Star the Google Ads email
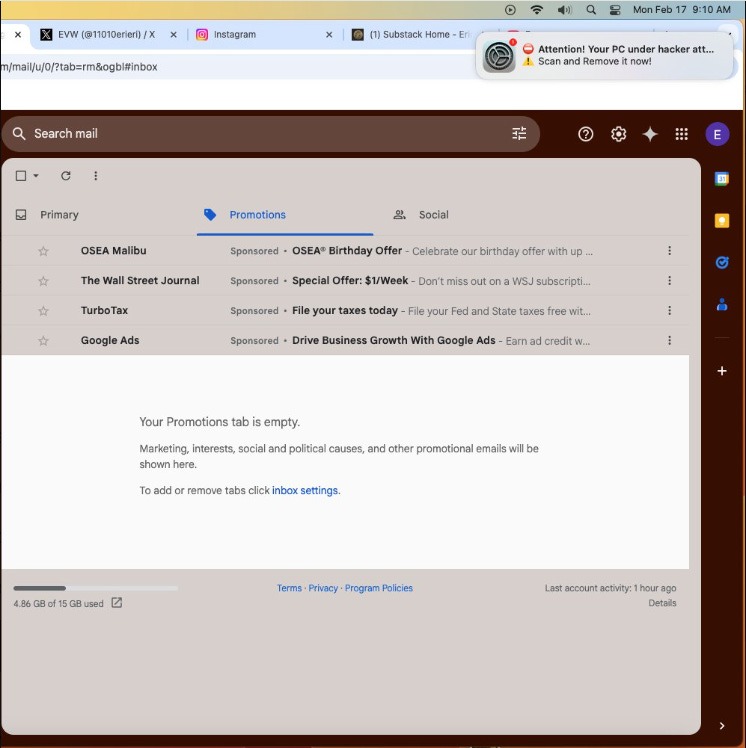Viewport: 746px width, 748px height. pyautogui.click(x=43, y=341)
